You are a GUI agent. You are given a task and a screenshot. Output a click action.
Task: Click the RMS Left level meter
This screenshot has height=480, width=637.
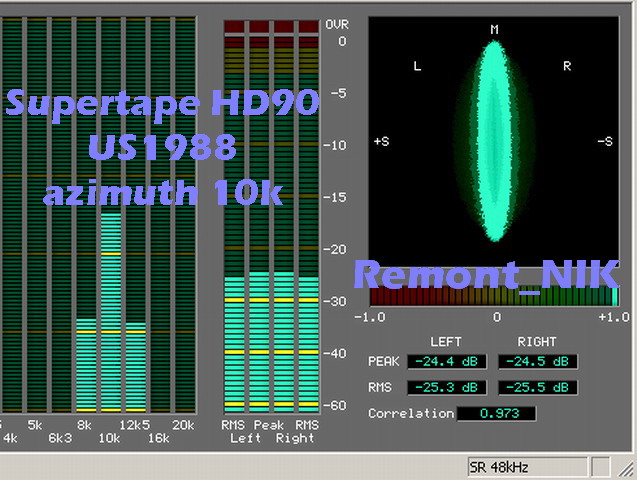pos(235,340)
